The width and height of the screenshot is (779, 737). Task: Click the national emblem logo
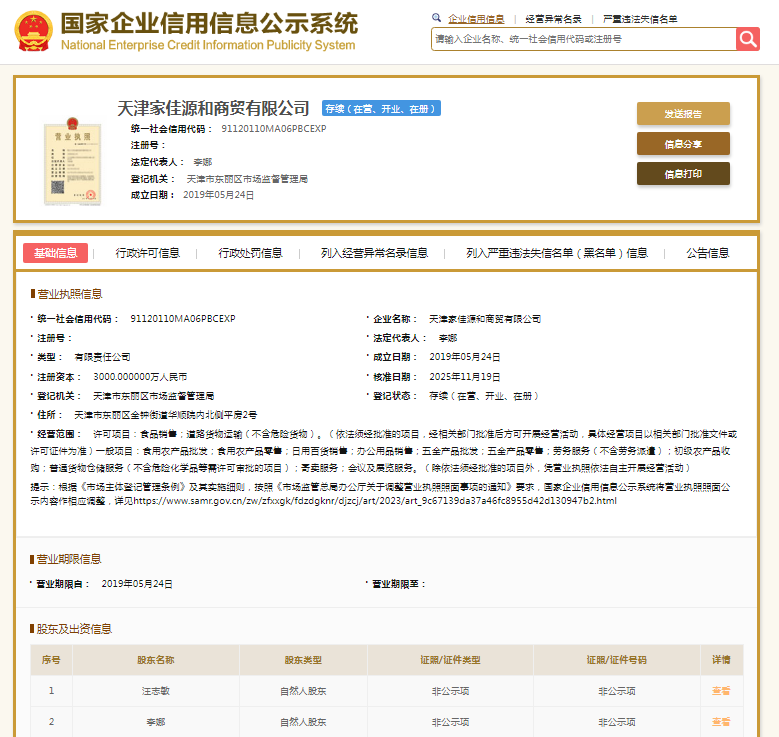click(32, 32)
